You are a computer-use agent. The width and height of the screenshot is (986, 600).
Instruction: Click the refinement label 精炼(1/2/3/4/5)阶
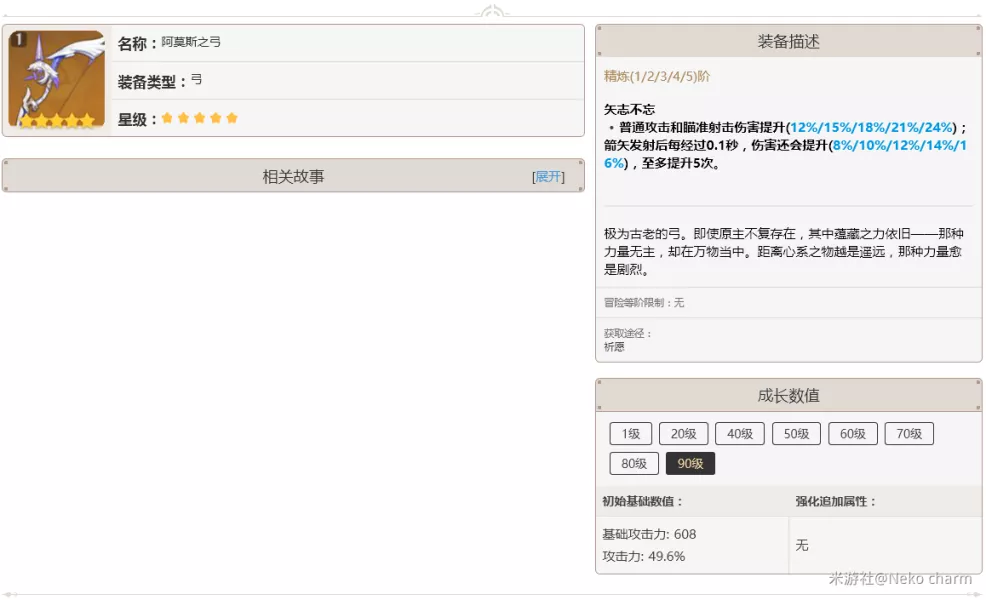pos(656,76)
